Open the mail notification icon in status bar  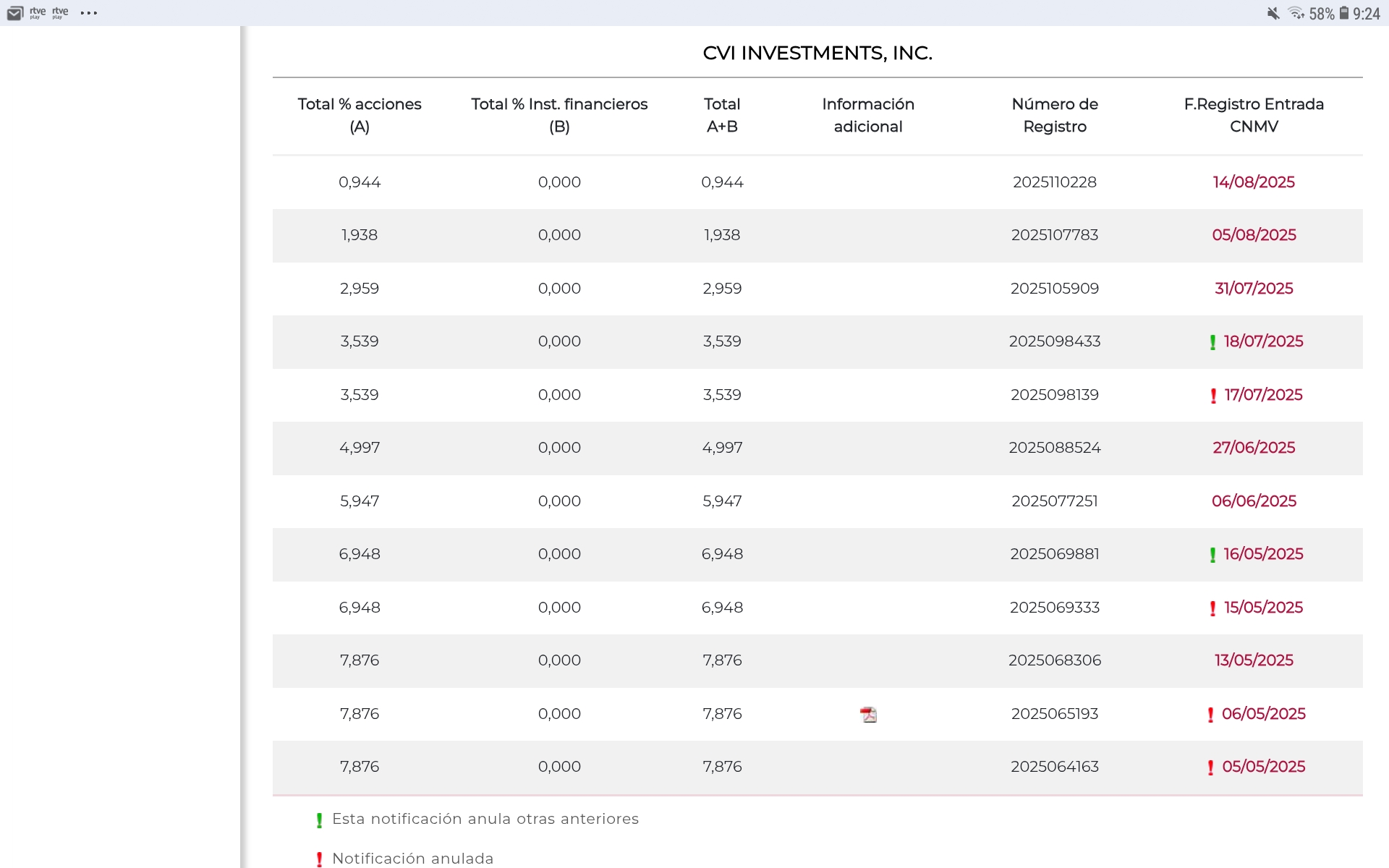[14, 13]
